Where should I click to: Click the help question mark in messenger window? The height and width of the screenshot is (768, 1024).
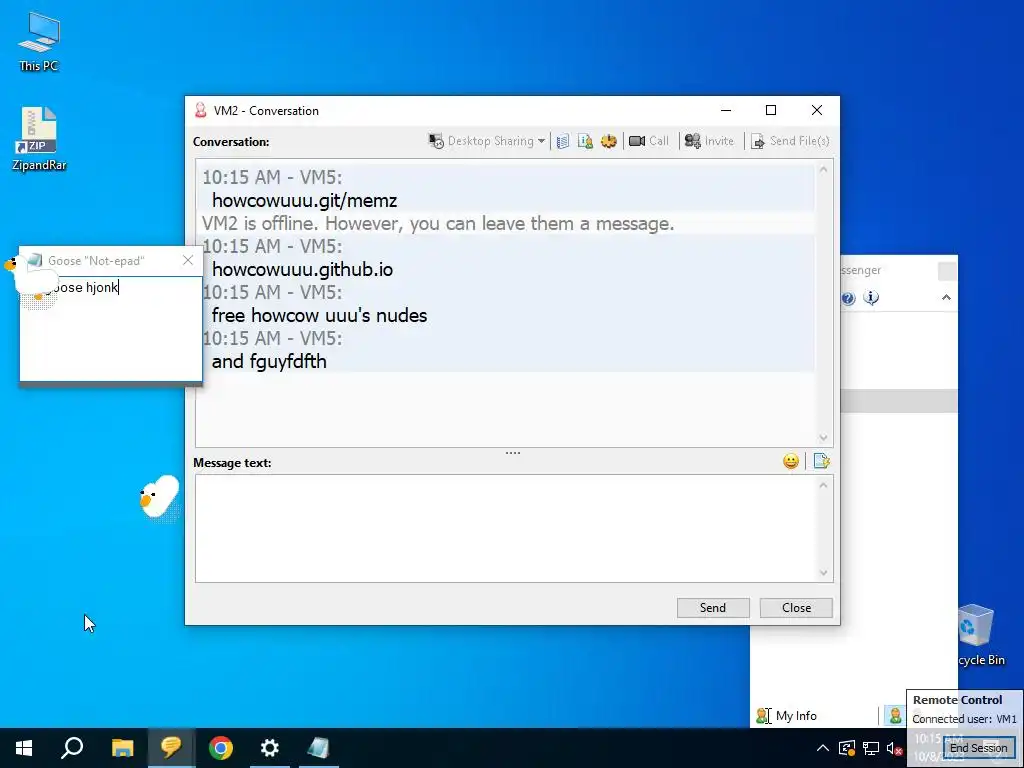click(848, 298)
